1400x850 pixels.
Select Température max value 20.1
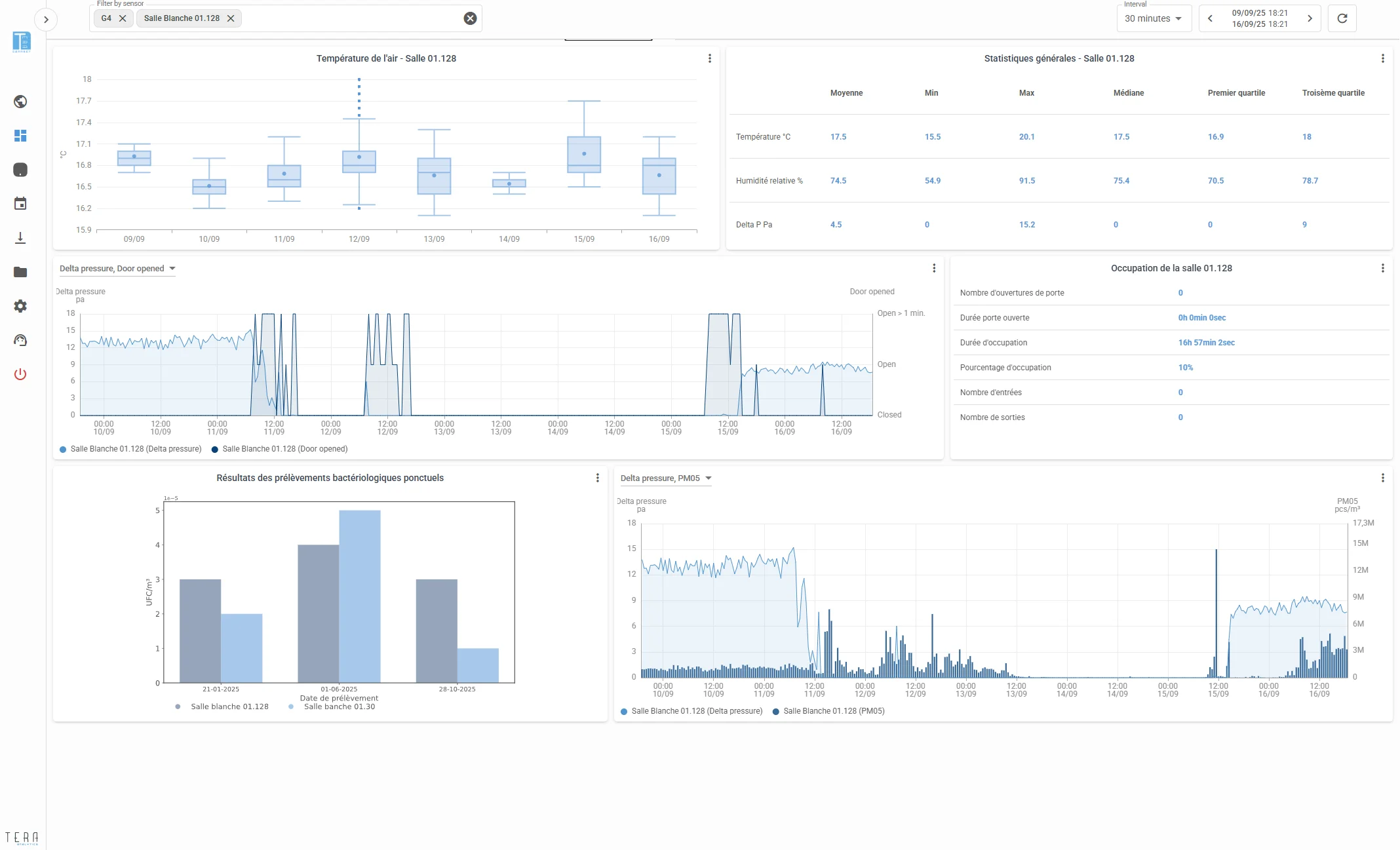coord(1026,137)
